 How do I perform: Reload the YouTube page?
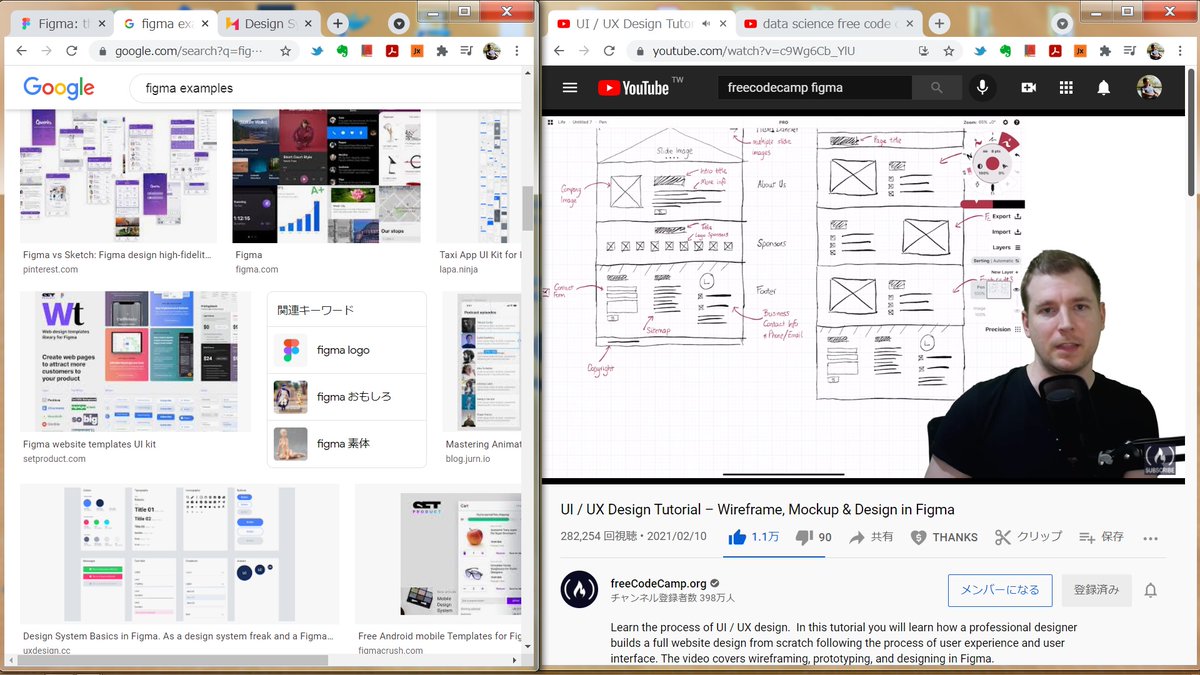pos(610,51)
